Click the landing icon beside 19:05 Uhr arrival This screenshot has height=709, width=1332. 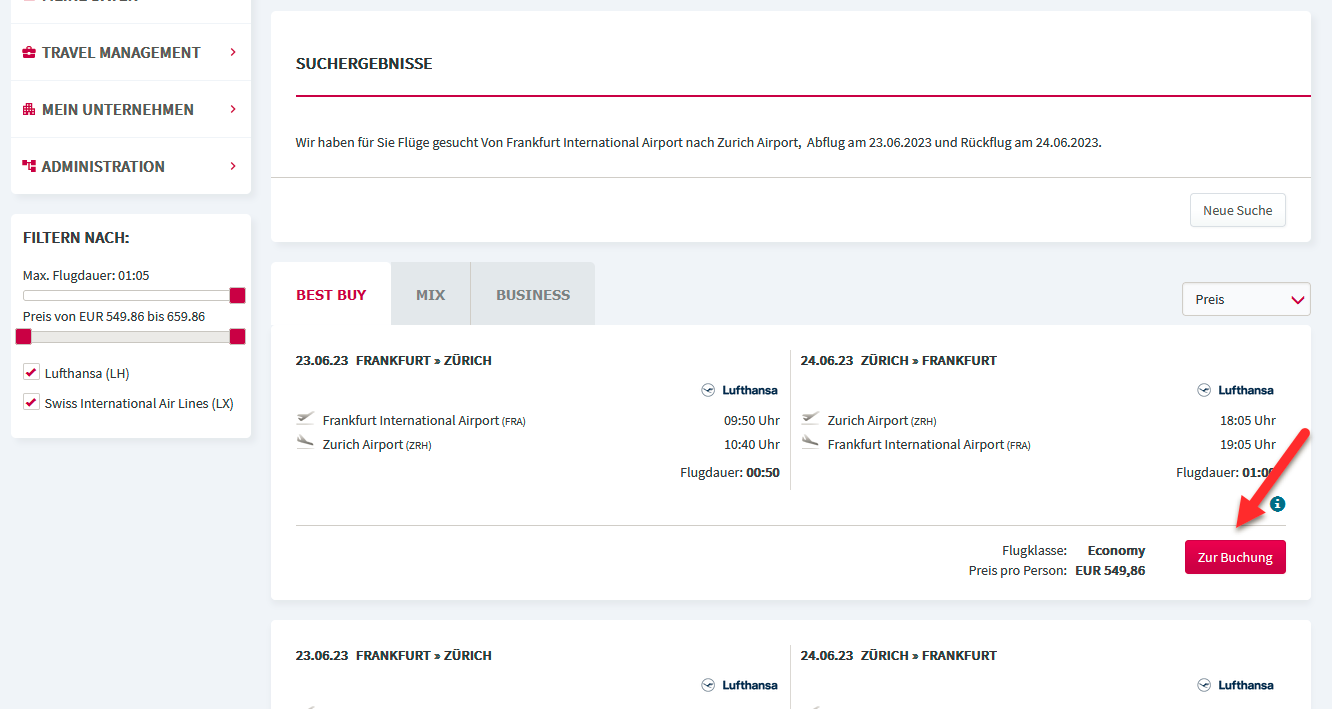[811, 443]
